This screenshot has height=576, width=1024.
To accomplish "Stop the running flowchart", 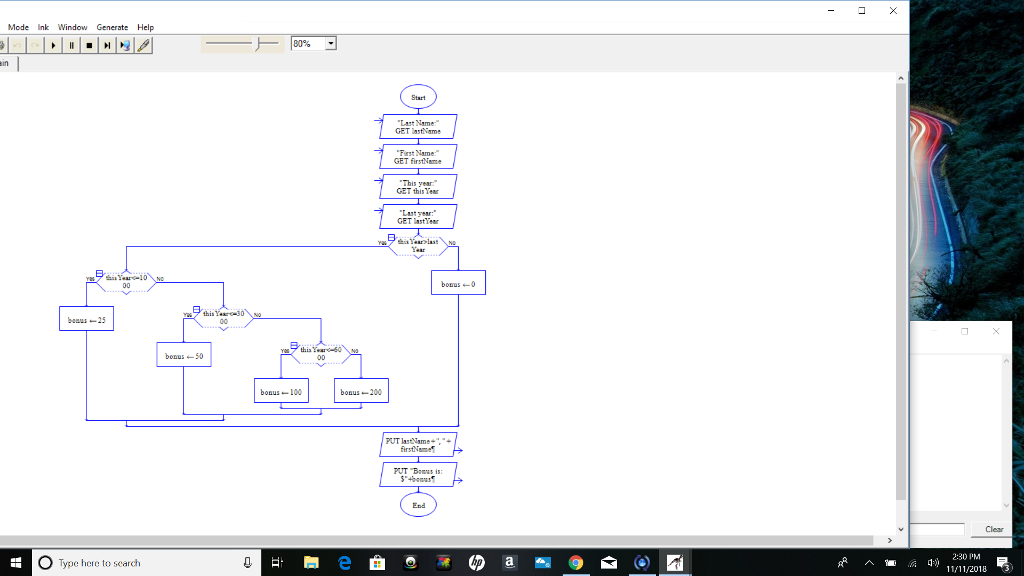I will (x=89, y=45).
